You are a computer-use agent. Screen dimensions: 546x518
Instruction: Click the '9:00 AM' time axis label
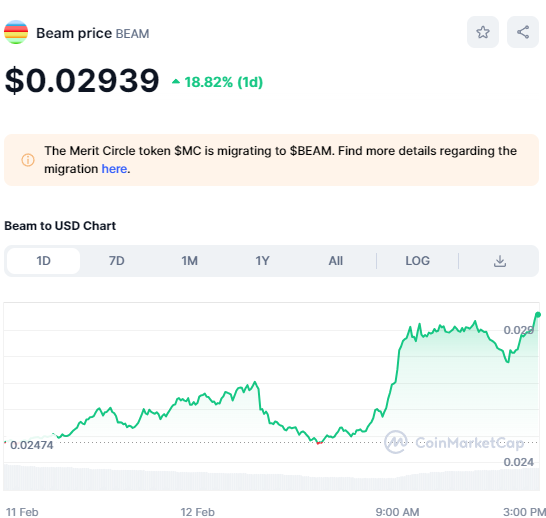(397, 512)
